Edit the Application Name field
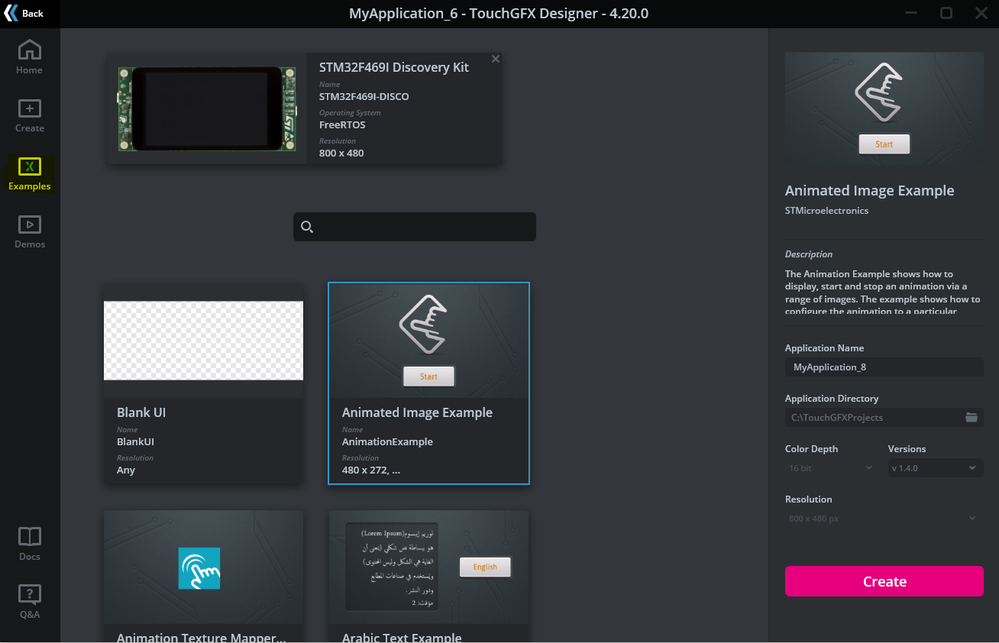This screenshot has width=999, height=643. (x=884, y=367)
